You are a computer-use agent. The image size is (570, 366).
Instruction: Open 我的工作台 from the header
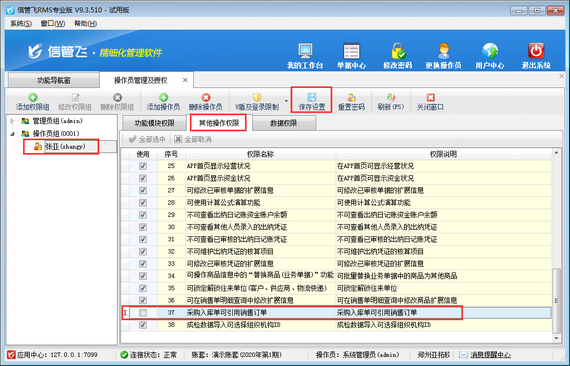click(x=305, y=56)
